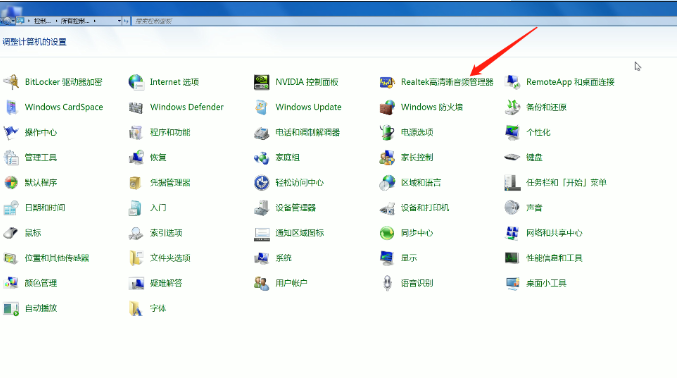Open the 区域和语言 globe icon

click(x=387, y=182)
